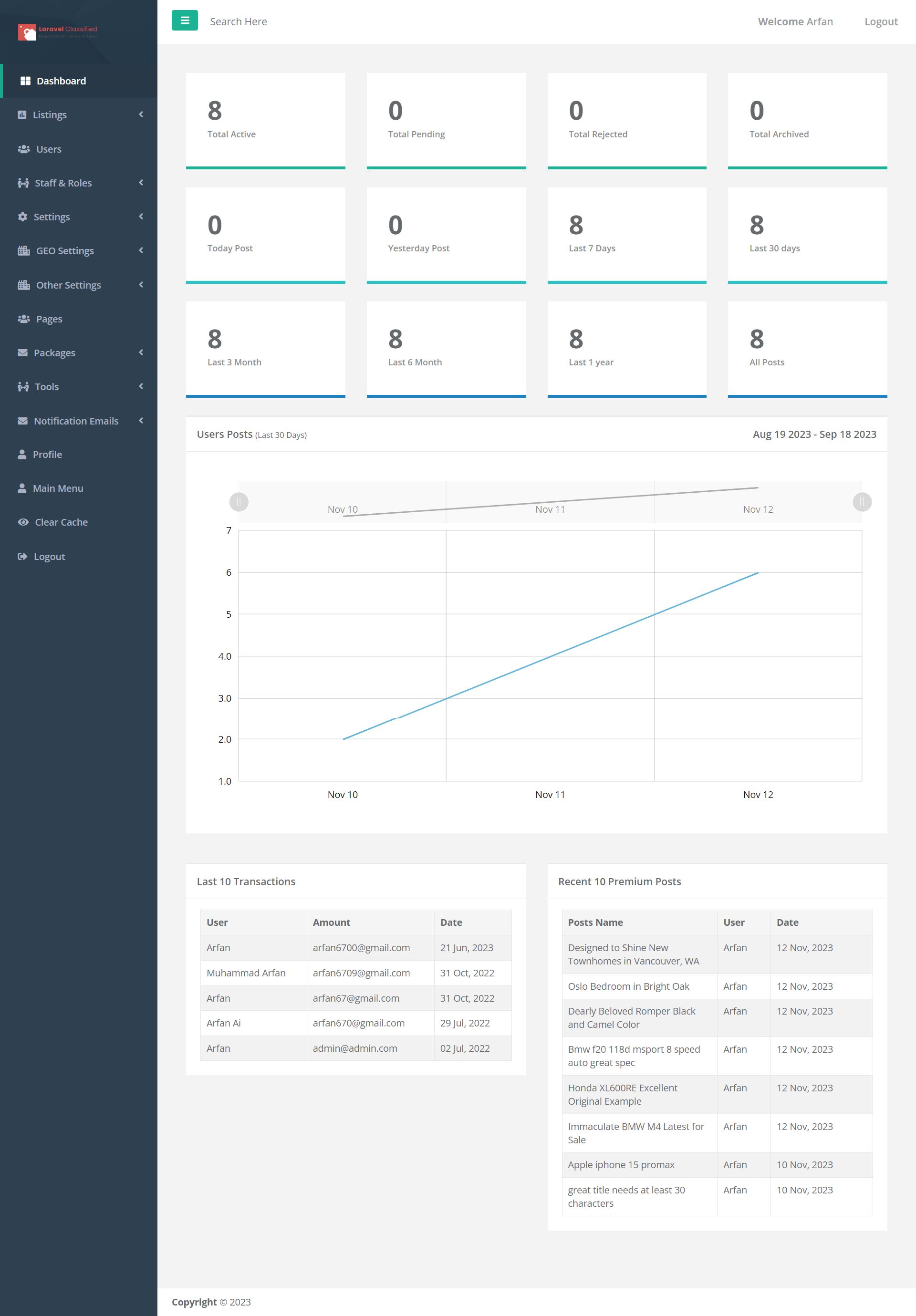Click Welcome Arfan in top bar
The height and width of the screenshot is (1316, 916).
(x=795, y=22)
